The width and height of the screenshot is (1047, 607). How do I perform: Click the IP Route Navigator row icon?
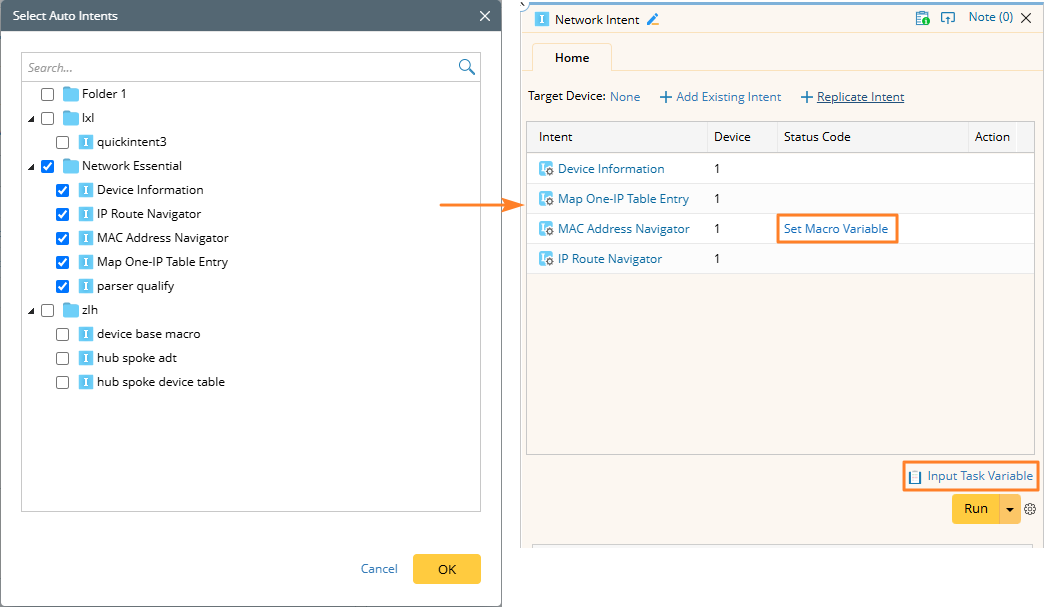coord(546,259)
